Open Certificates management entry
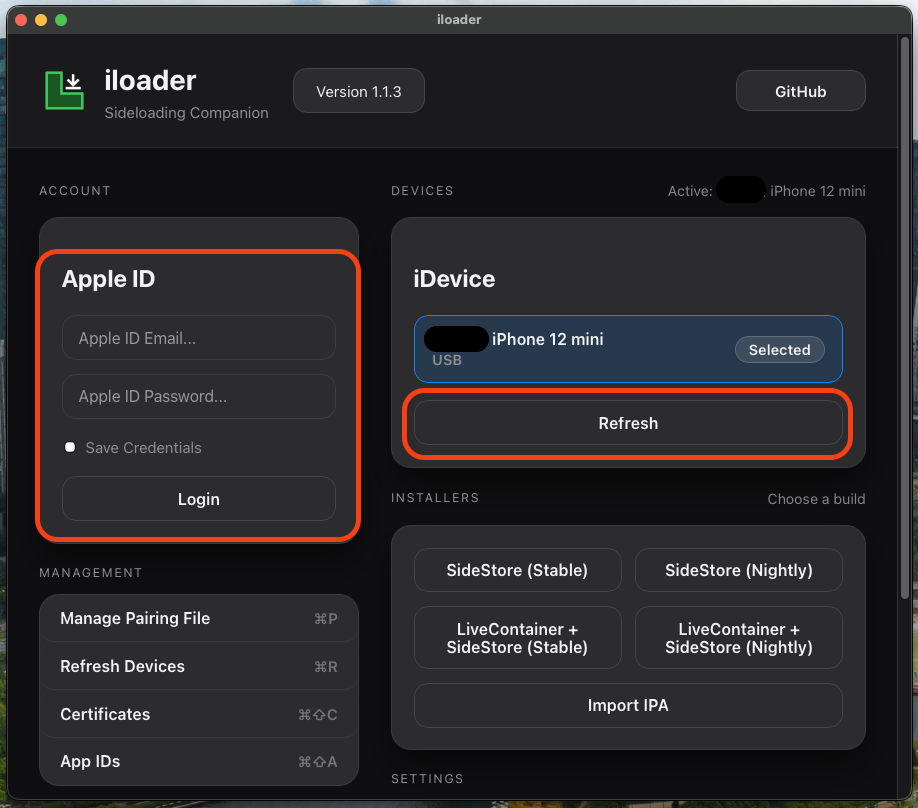The height and width of the screenshot is (808, 918). [198, 714]
